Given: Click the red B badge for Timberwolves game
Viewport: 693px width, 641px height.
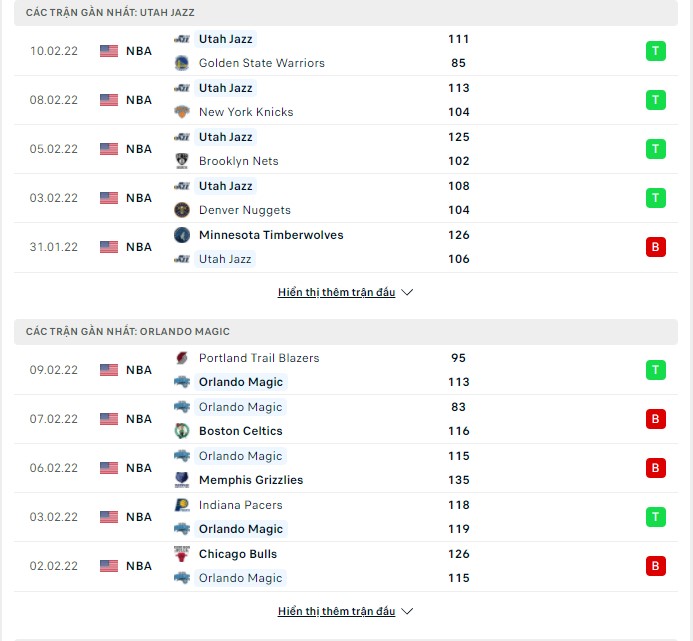Looking at the screenshot, I should click(656, 247).
